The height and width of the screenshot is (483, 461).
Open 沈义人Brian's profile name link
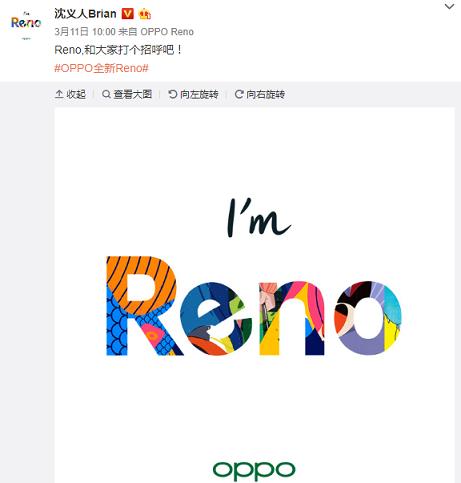click(85, 14)
